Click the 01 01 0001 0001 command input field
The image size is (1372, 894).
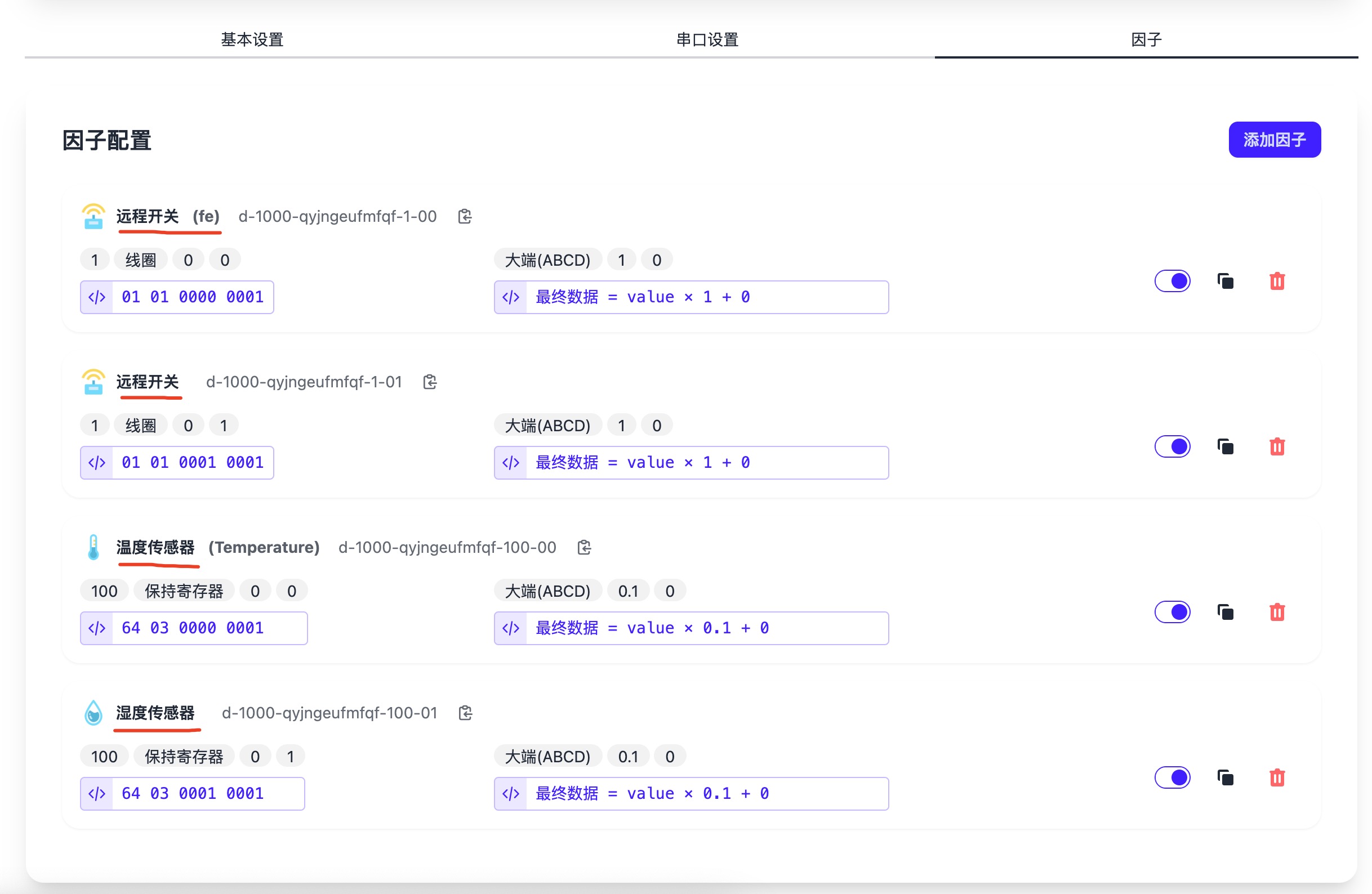[192, 462]
